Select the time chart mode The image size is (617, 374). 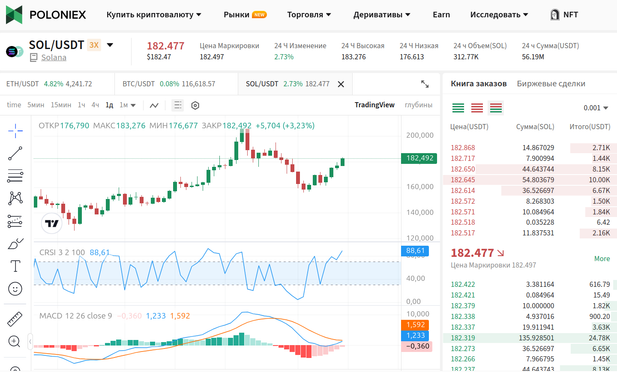click(14, 105)
